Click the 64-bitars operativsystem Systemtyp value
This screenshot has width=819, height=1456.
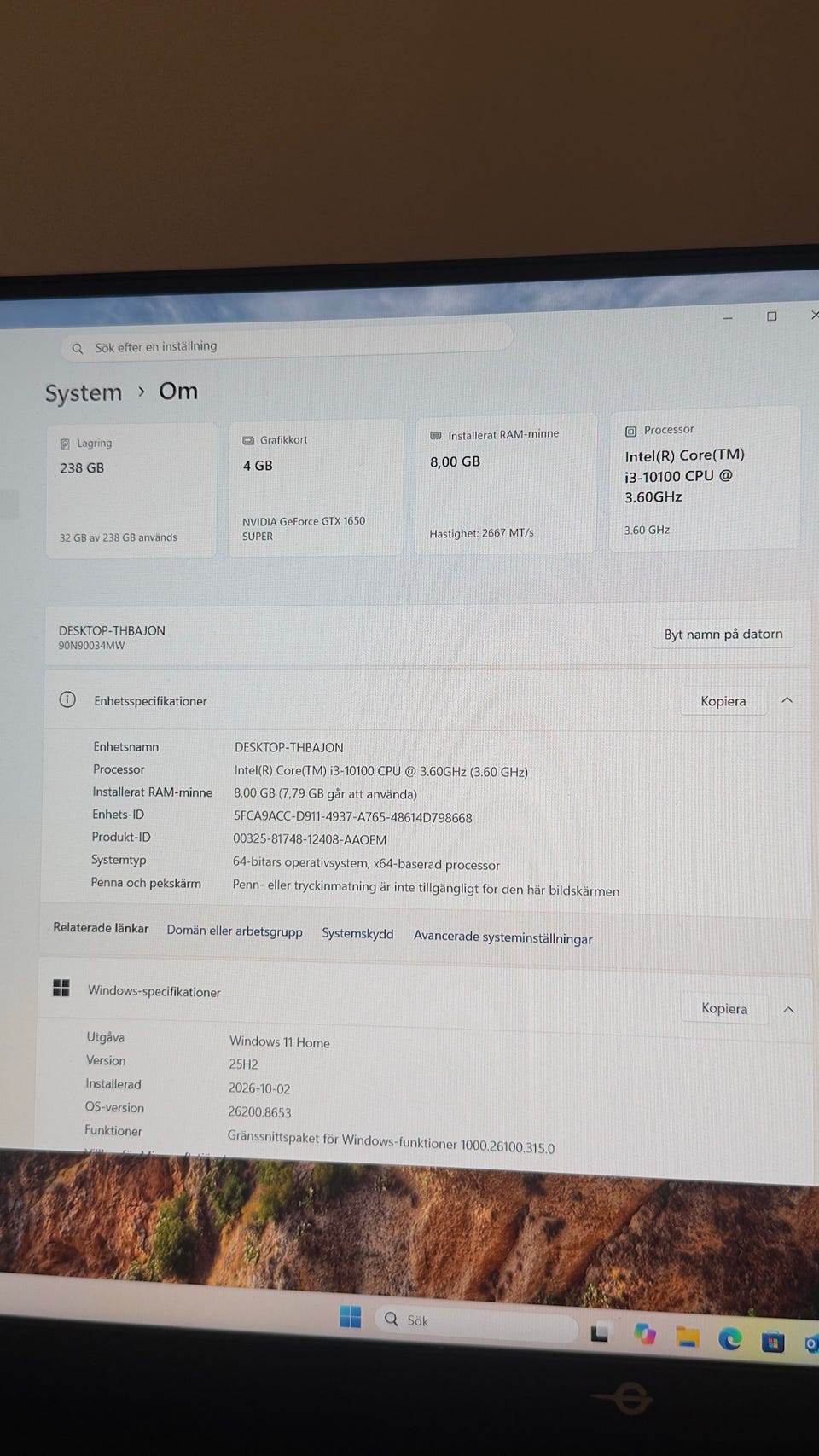click(x=366, y=863)
